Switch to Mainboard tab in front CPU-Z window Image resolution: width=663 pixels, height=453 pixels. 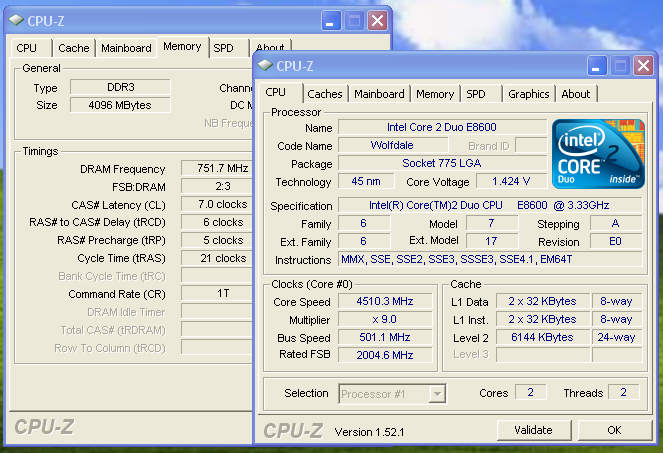click(379, 94)
